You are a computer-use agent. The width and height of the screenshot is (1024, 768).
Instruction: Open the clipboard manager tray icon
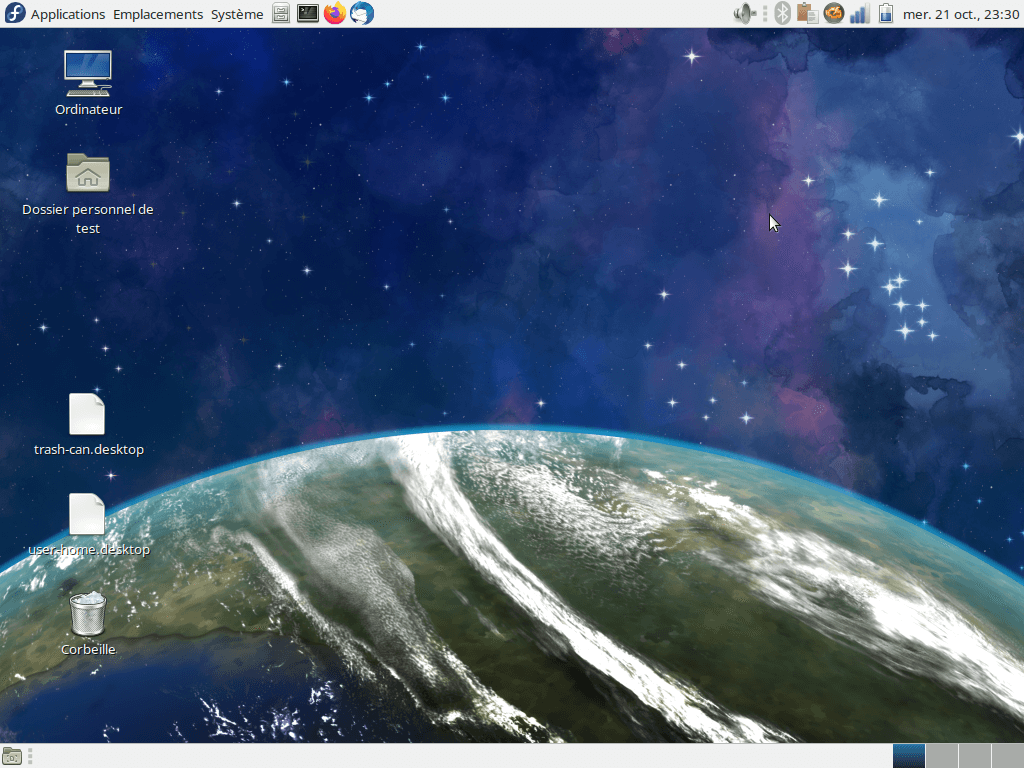(x=808, y=14)
